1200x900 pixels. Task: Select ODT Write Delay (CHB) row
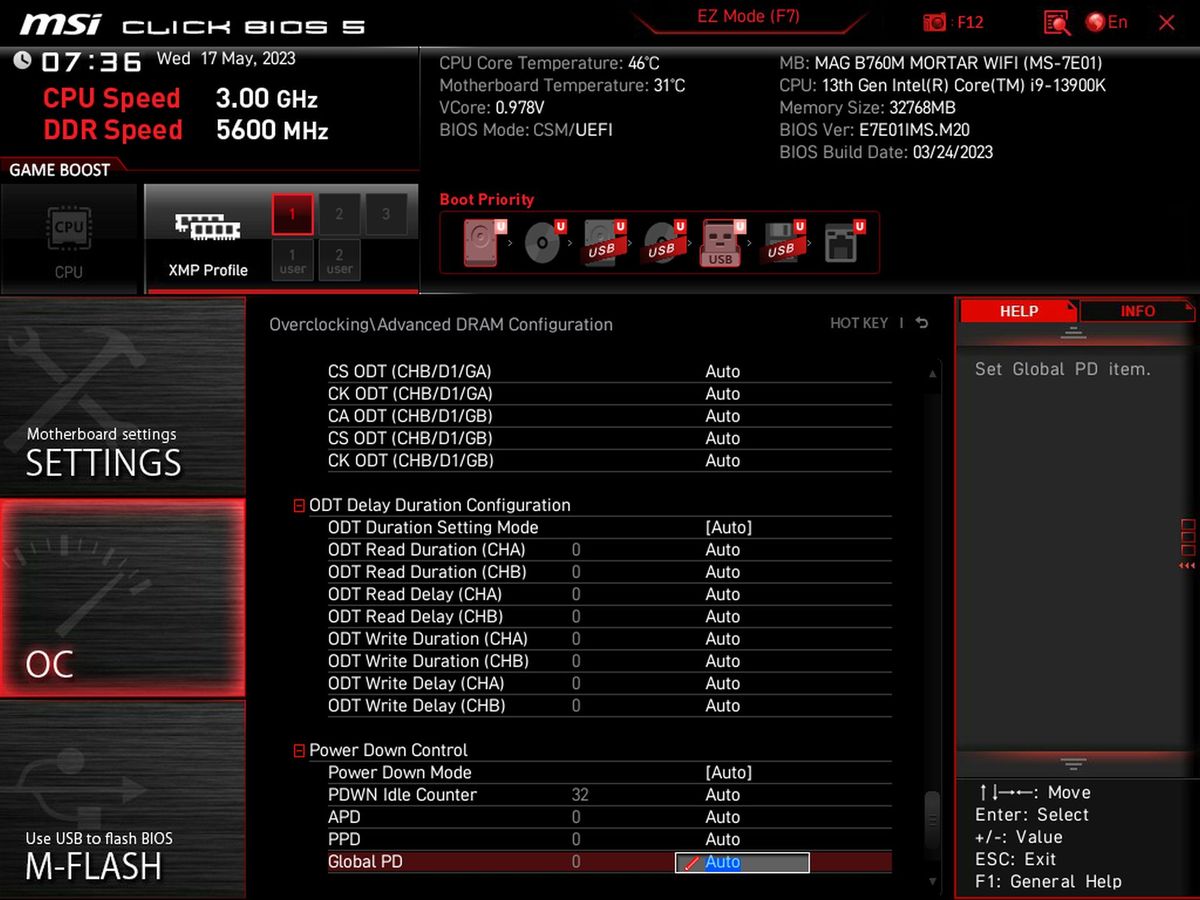[x=609, y=706]
